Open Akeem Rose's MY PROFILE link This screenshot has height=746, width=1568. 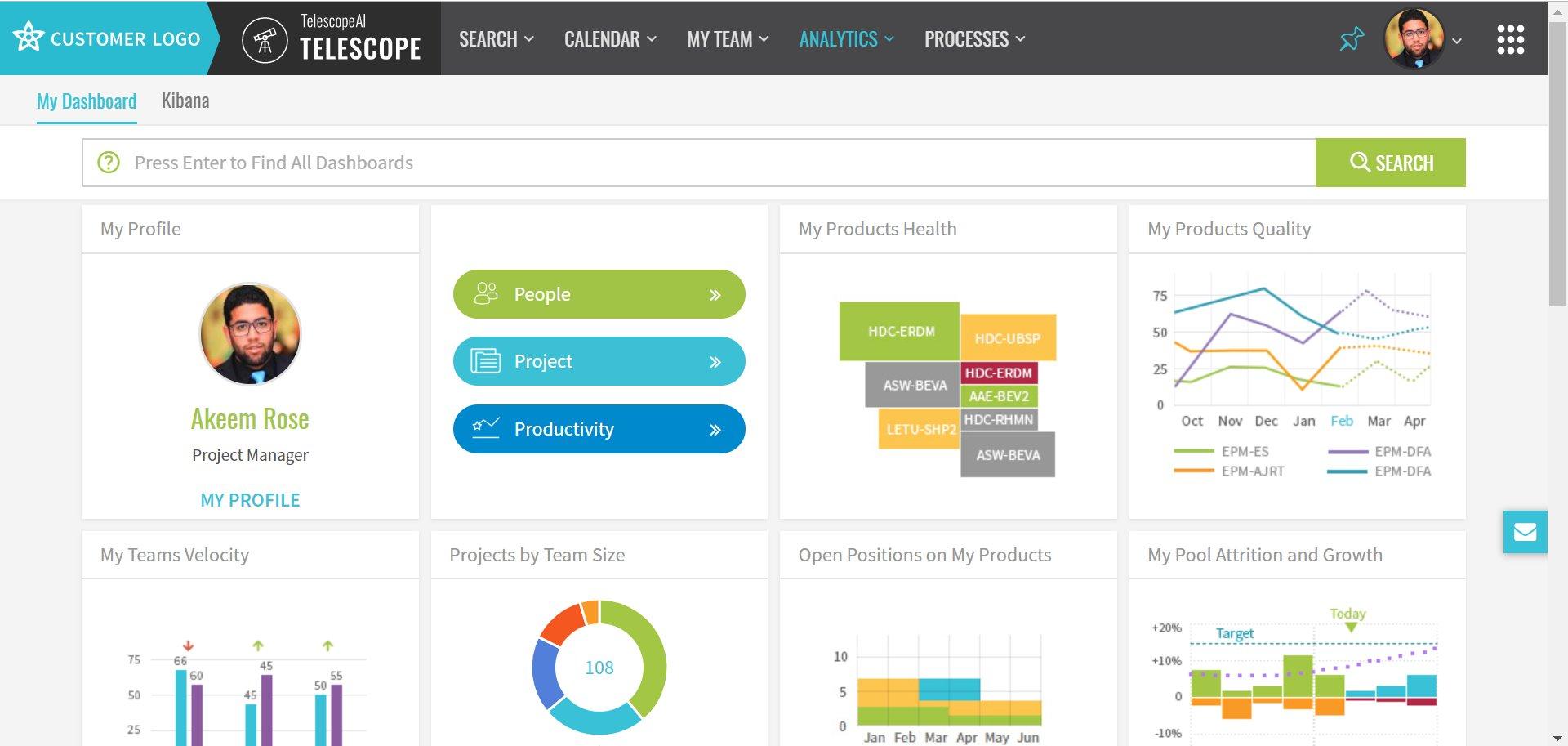click(250, 499)
